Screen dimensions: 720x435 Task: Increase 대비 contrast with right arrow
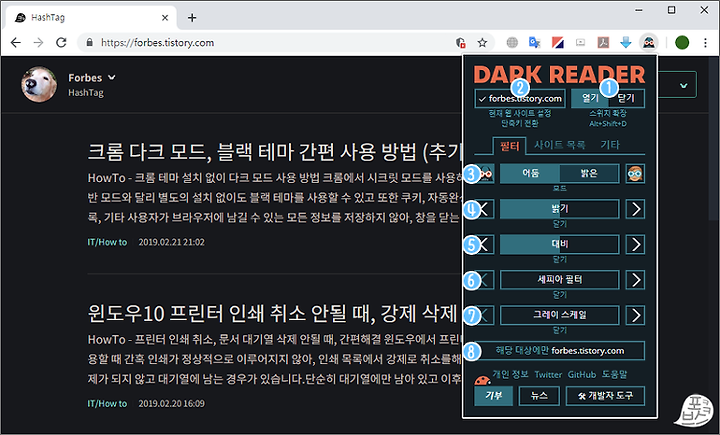click(636, 244)
